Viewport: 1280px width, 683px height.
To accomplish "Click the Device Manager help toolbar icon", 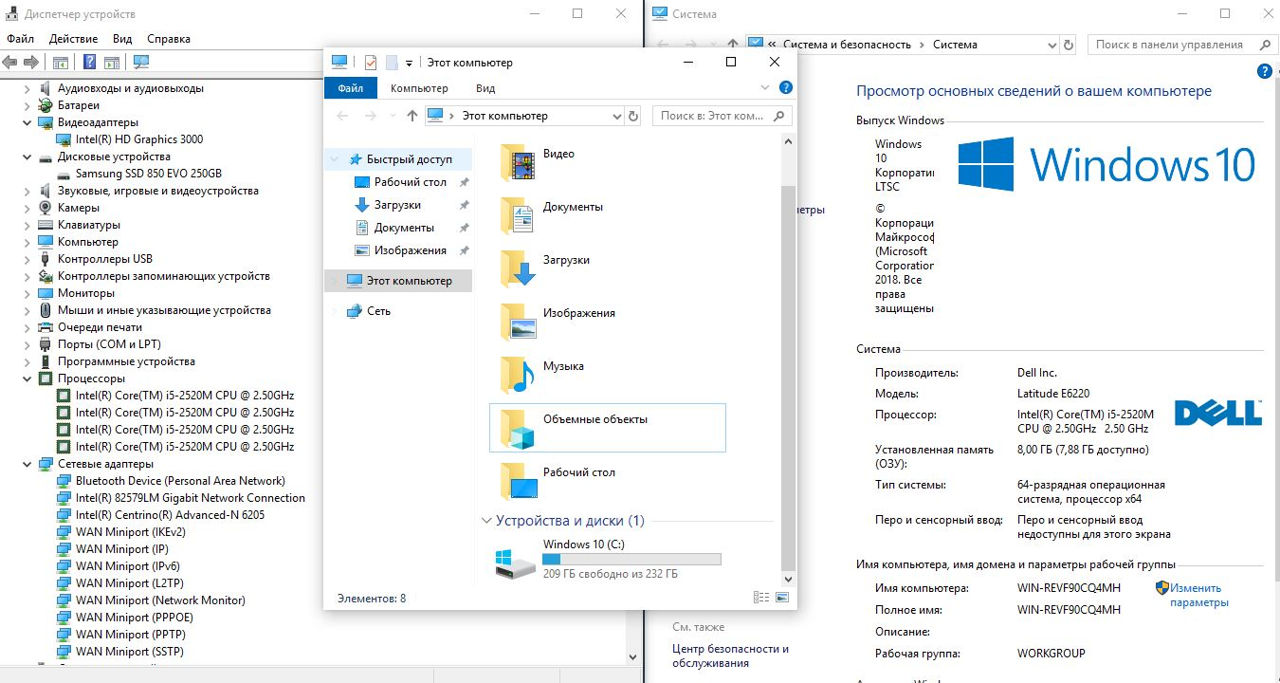I will [89, 62].
